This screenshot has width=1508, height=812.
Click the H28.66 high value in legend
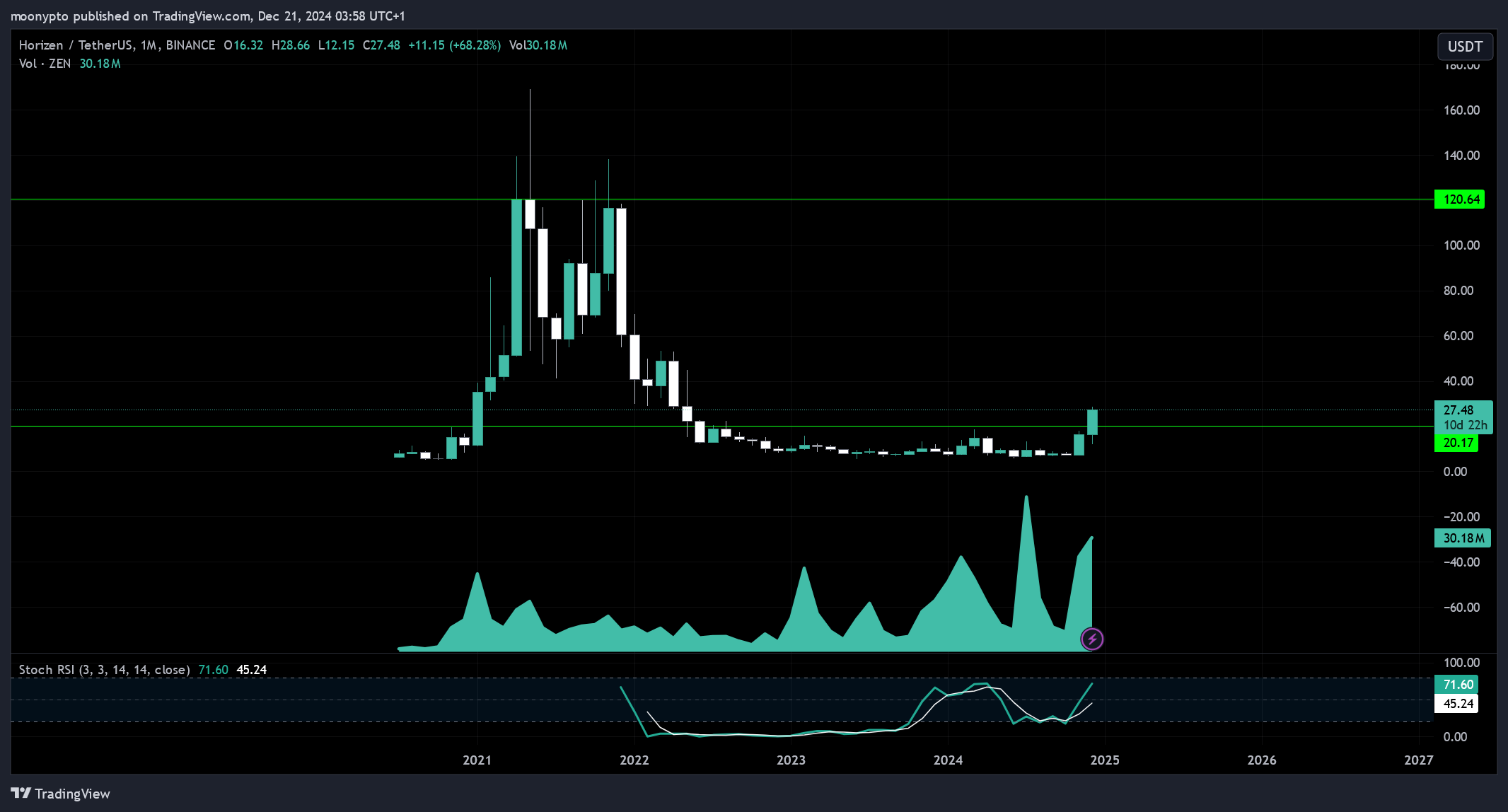[291, 45]
